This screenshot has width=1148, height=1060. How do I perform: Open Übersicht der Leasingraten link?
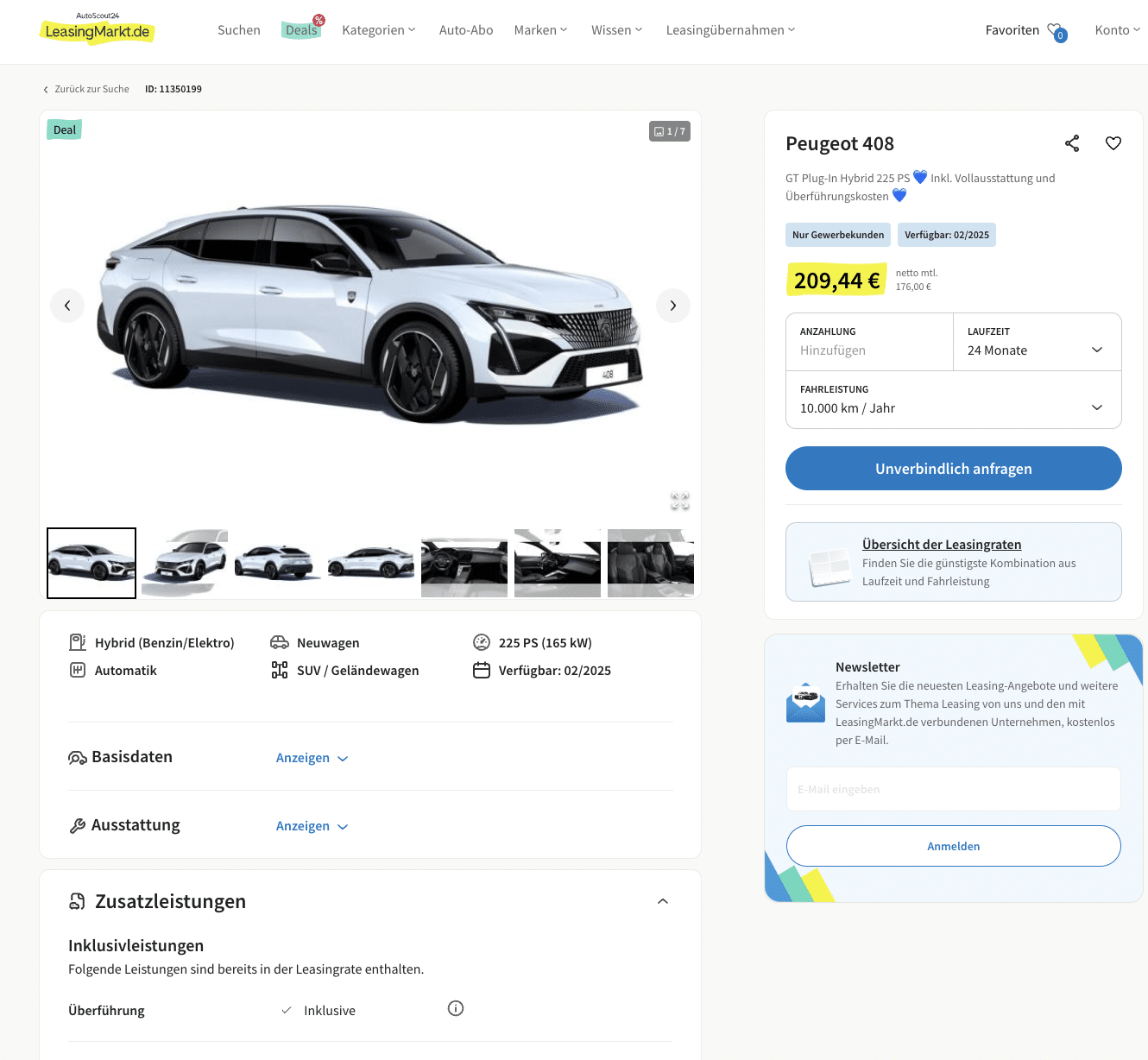coord(942,545)
